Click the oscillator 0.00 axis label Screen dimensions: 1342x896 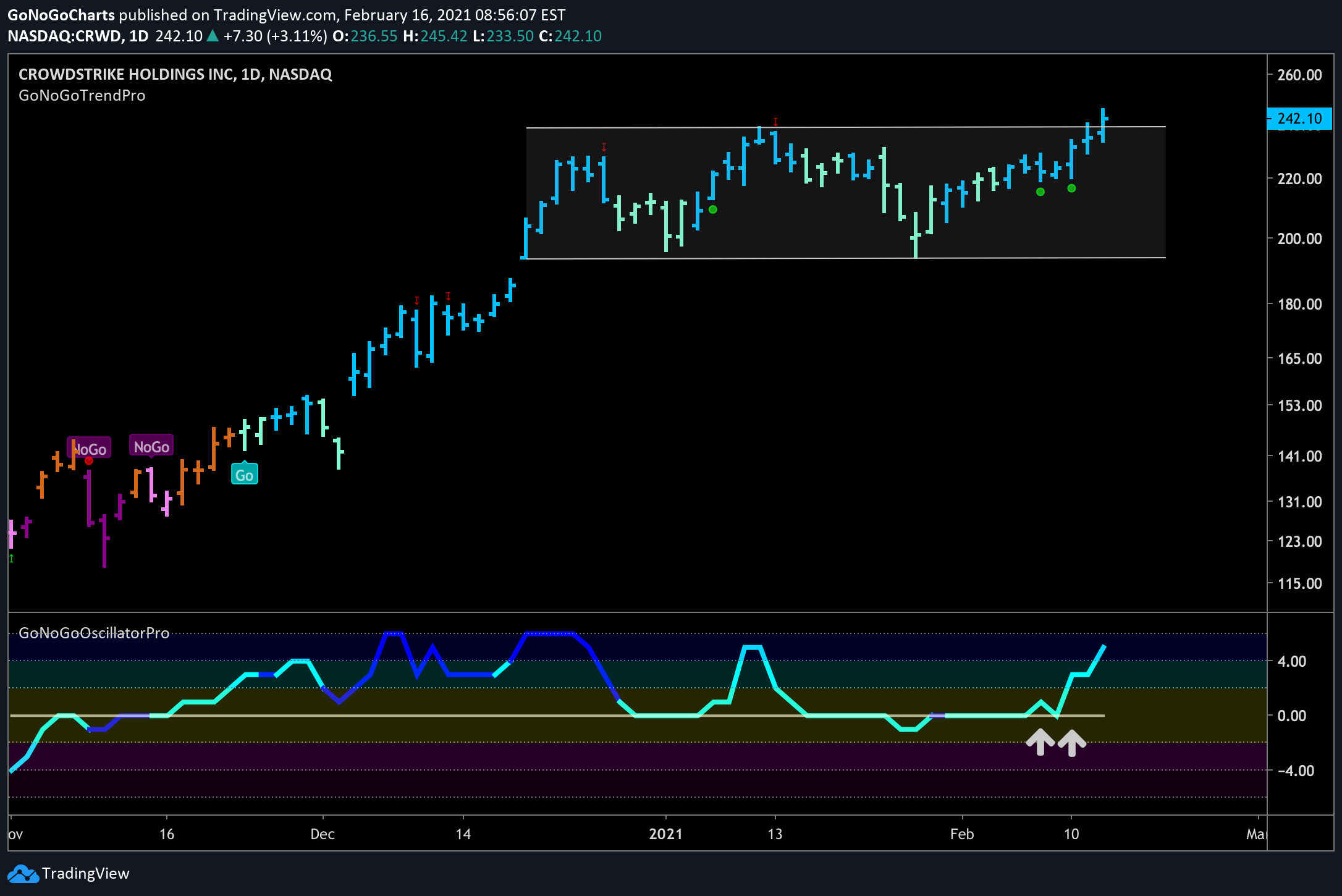(1292, 716)
